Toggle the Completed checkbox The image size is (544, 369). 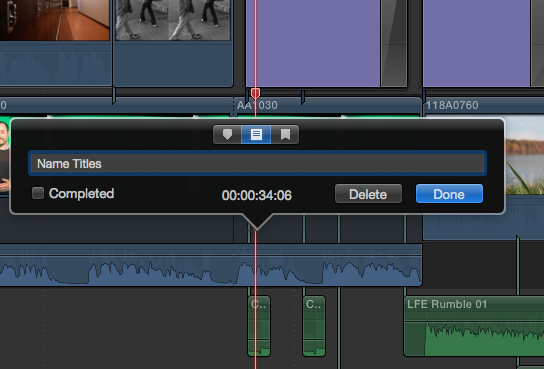(38, 193)
